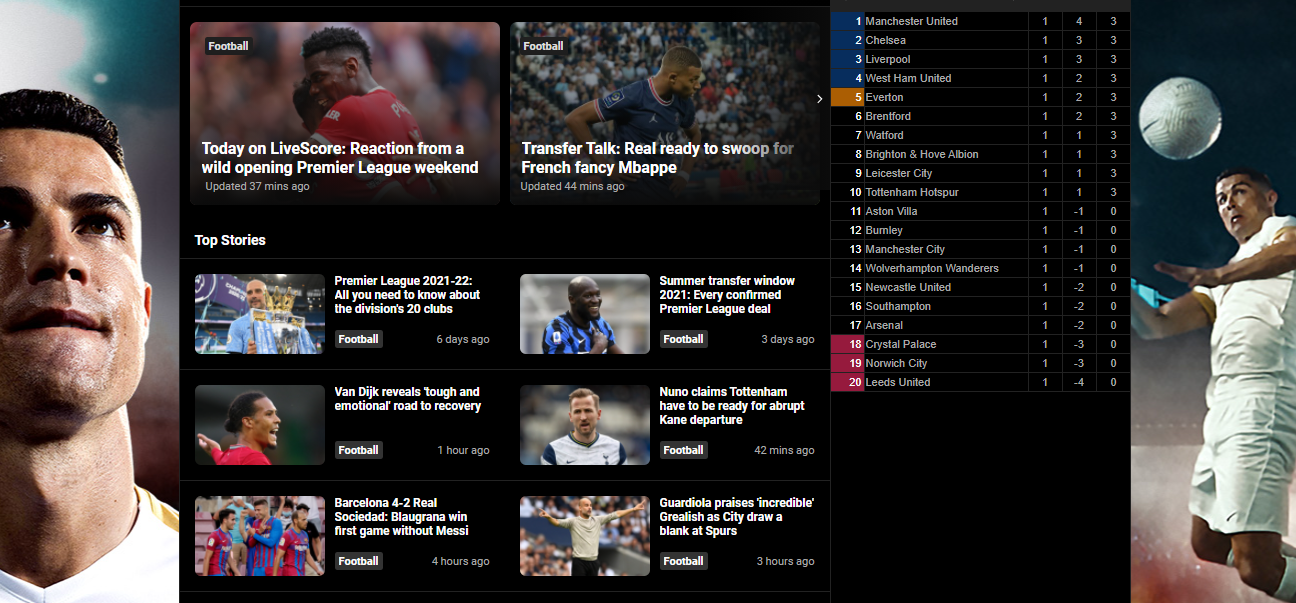
Task: Select Crystal Palace in league table
Action: (980, 344)
